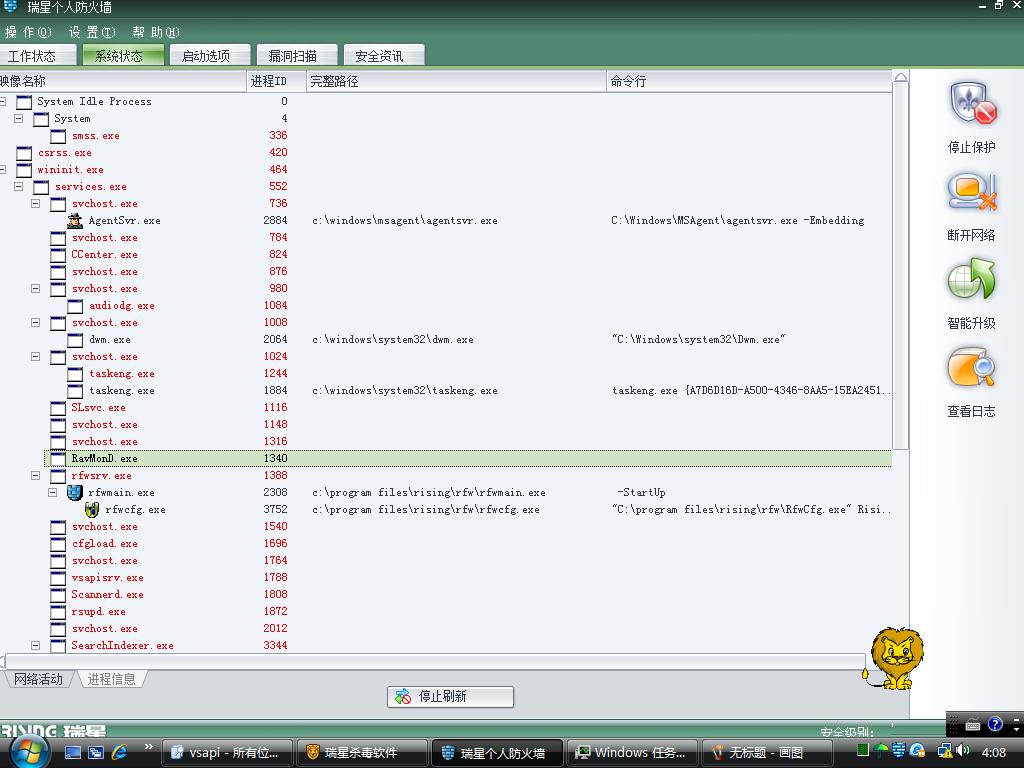This screenshot has height=768, width=1024.
Task: Collapse the SearchIndexer.exe node
Action: 35,645
